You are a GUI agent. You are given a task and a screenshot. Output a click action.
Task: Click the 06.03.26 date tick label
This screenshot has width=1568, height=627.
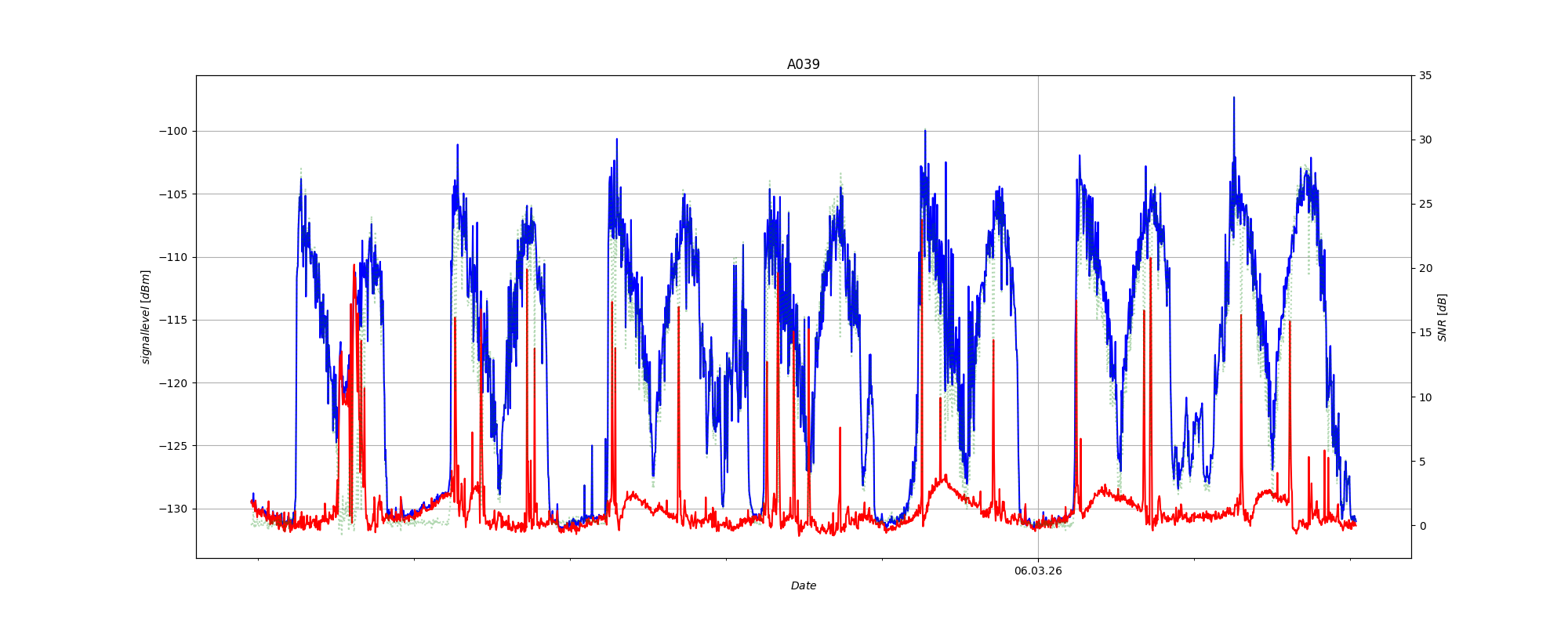[x=1038, y=571]
